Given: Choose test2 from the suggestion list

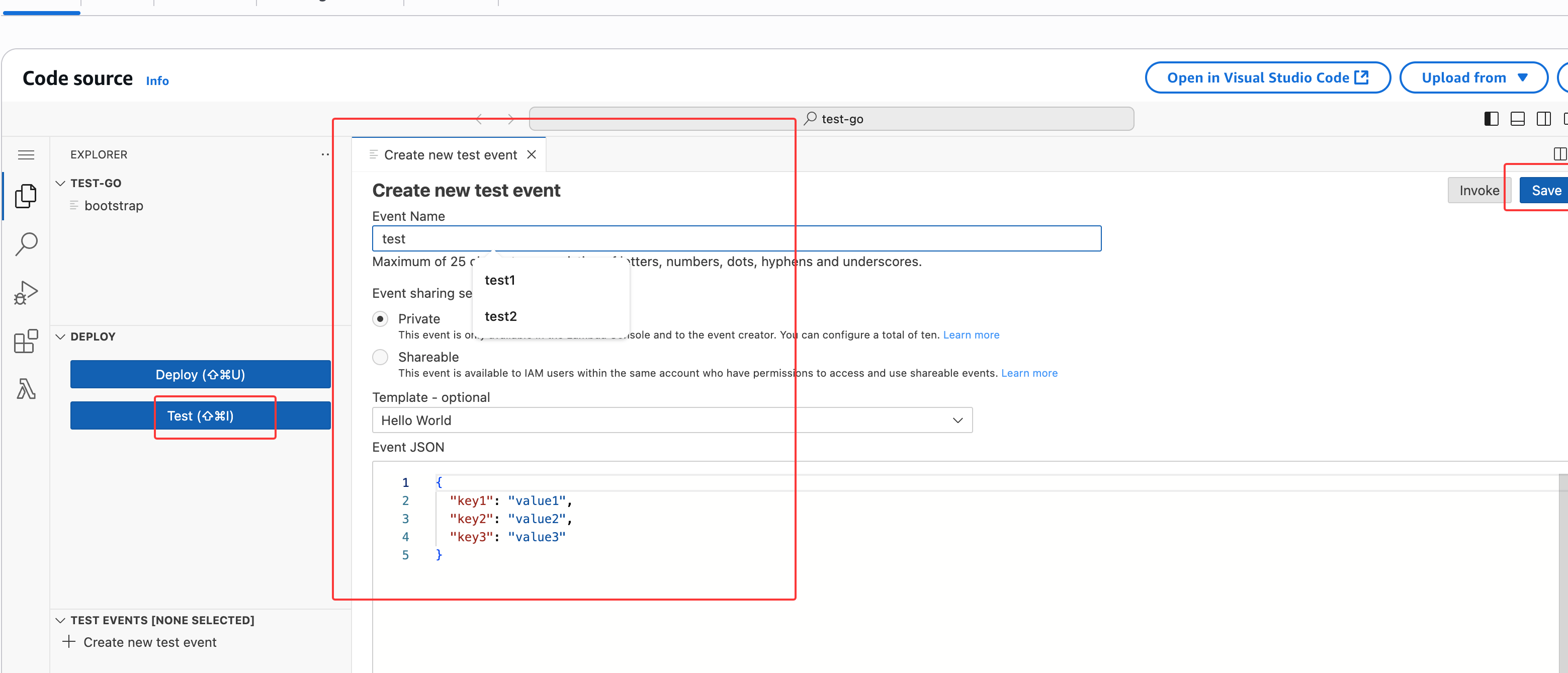Looking at the screenshot, I should 500,316.
